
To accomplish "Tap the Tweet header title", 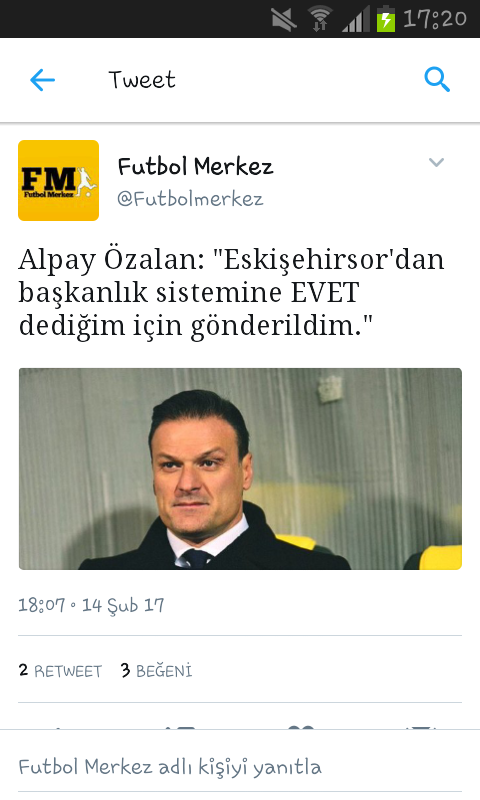I will click(x=142, y=80).
